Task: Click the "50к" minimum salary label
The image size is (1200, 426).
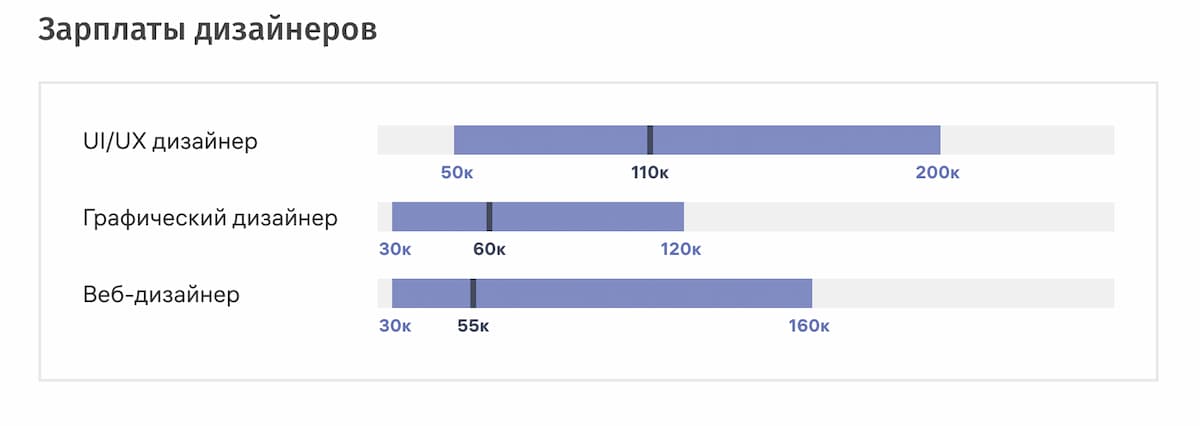Action: pyautogui.click(x=457, y=173)
